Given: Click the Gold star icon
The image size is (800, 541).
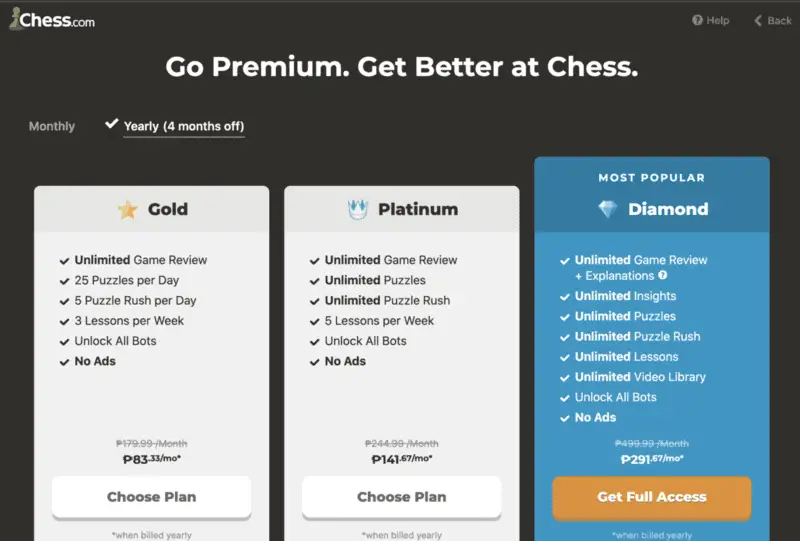Looking at the screenshot, I should 128,209.
